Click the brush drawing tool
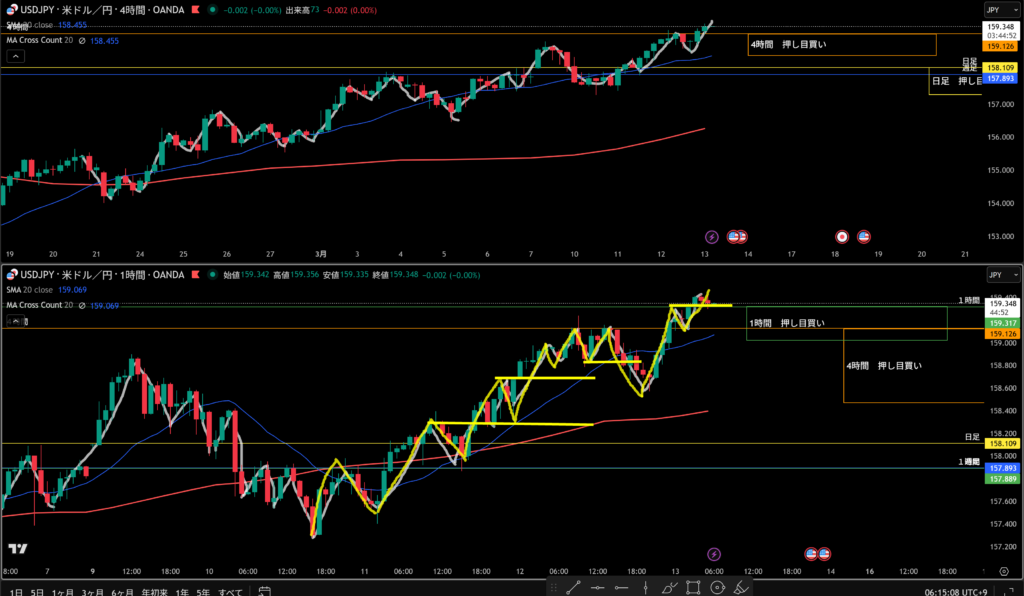This screenshot has width=1024, height=596. coord(669,588)
